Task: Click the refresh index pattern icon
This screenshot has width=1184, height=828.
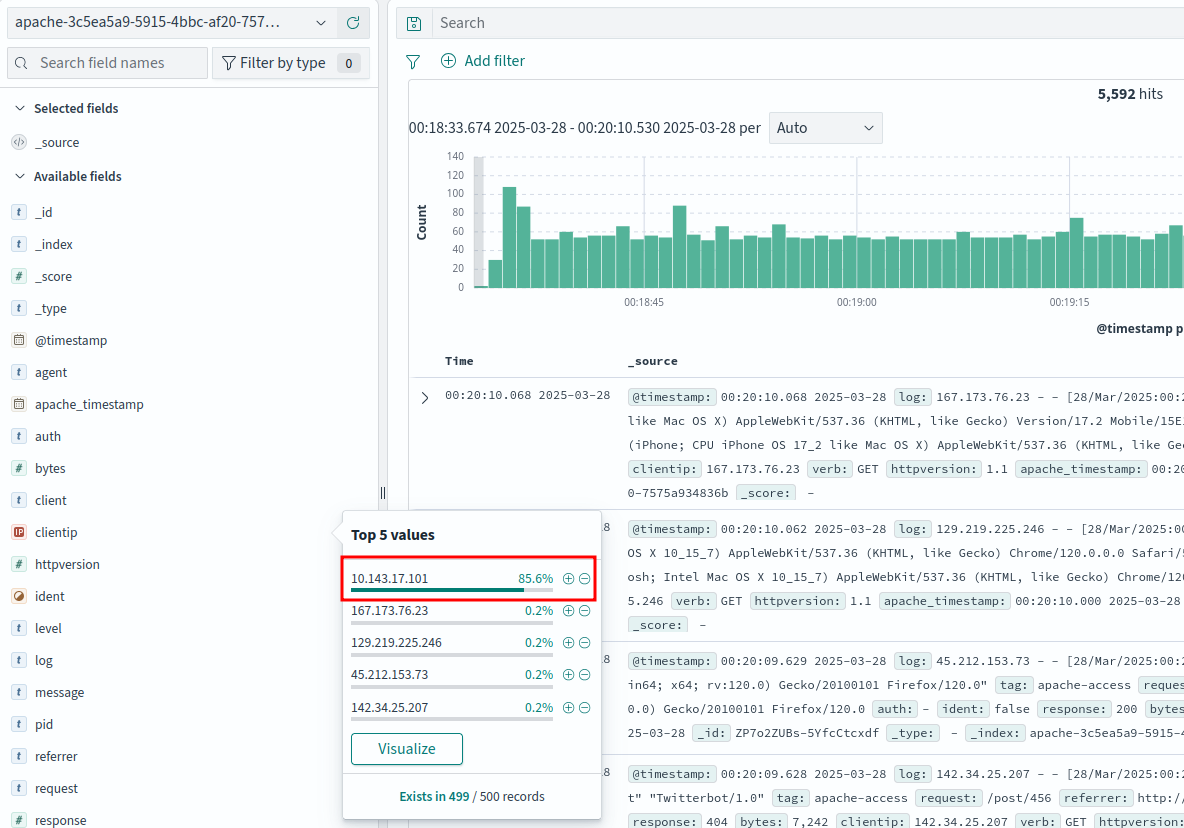Action: click(x=353, y=22)
